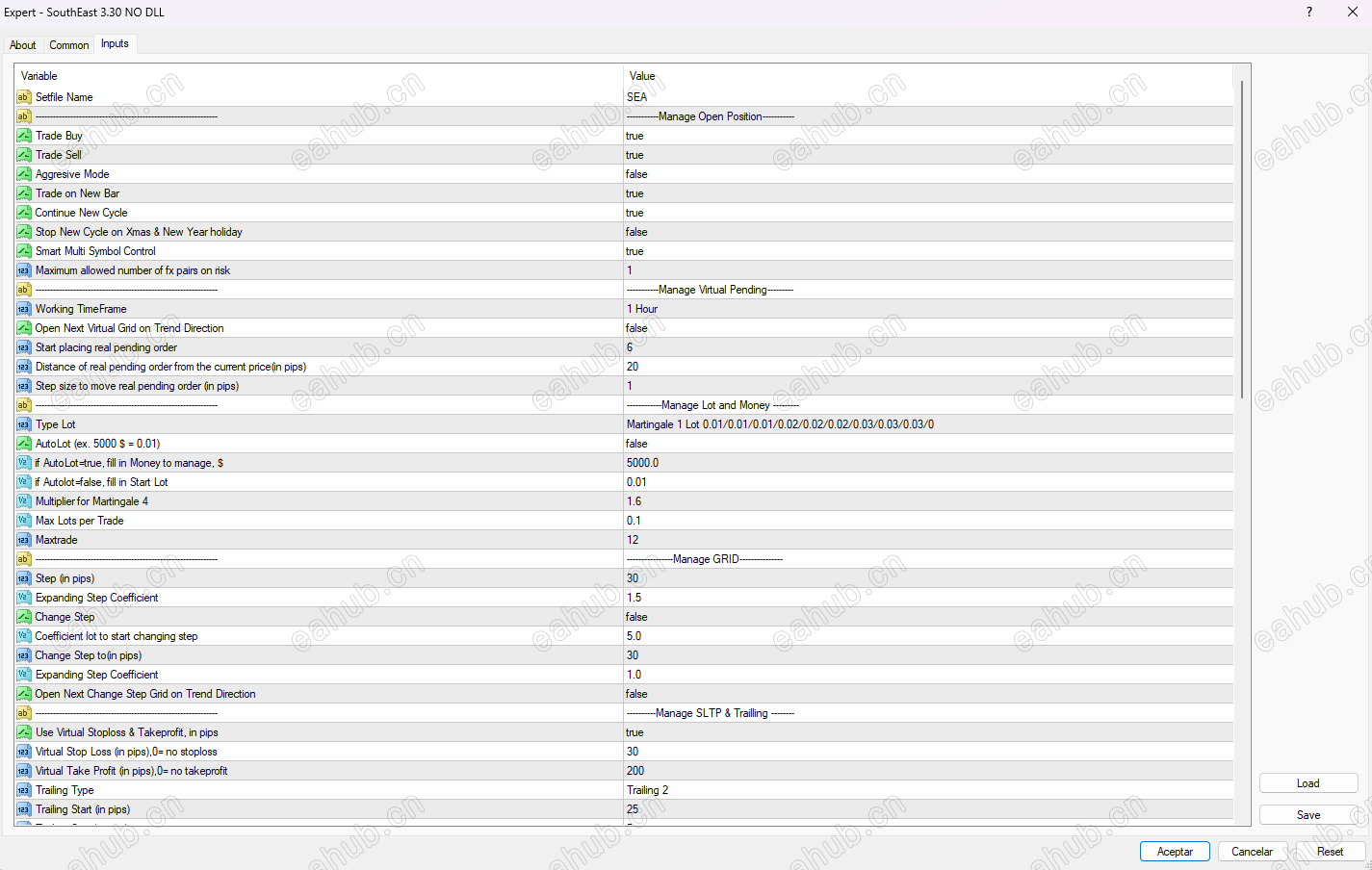Select the Start placing real pending order value 6
The image size is (1372, 870).
pos(630,347)
